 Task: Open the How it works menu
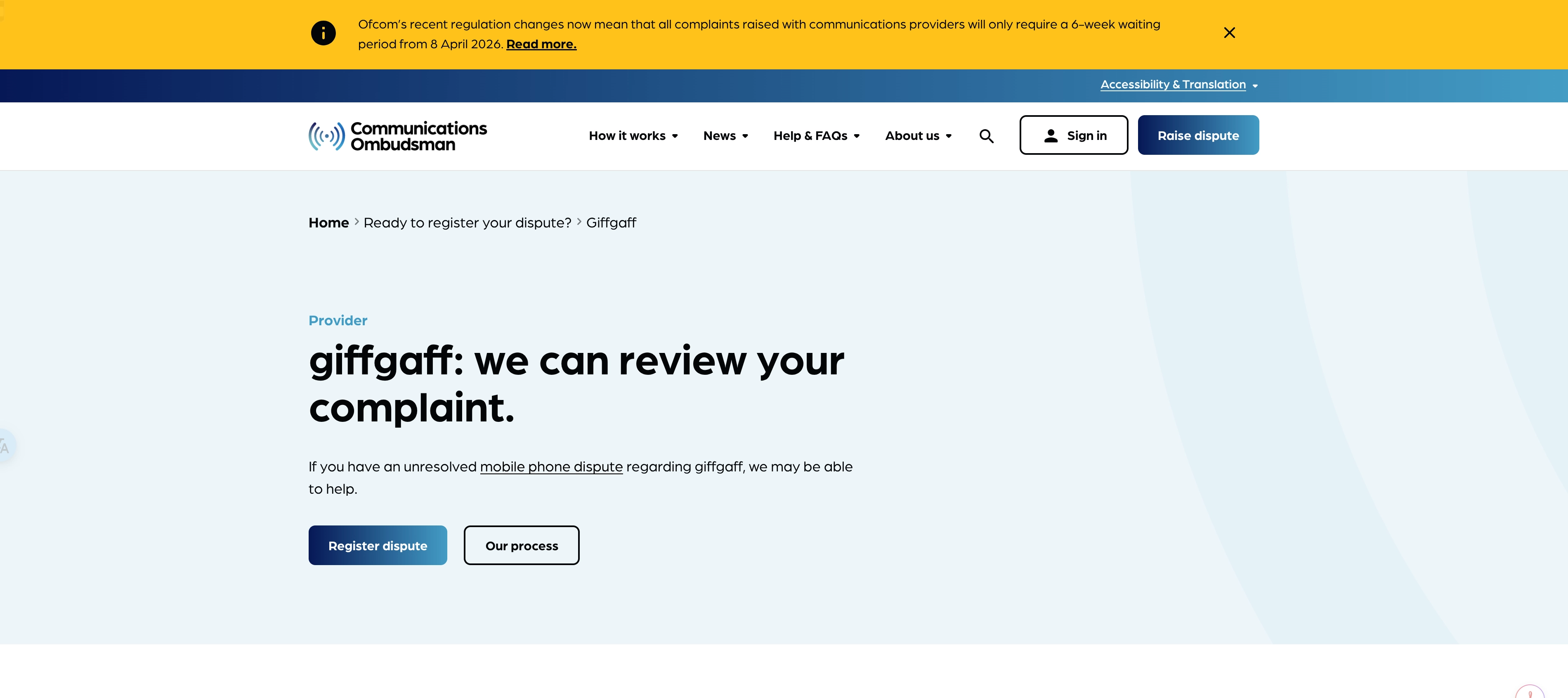(x=633, y=136)
